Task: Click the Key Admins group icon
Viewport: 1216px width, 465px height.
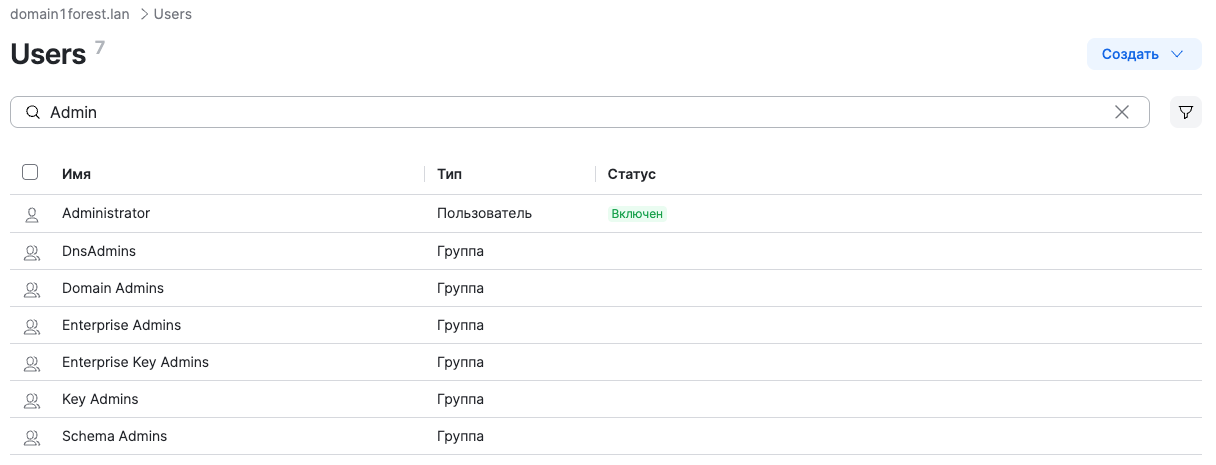Action: [x=31, y=400]
